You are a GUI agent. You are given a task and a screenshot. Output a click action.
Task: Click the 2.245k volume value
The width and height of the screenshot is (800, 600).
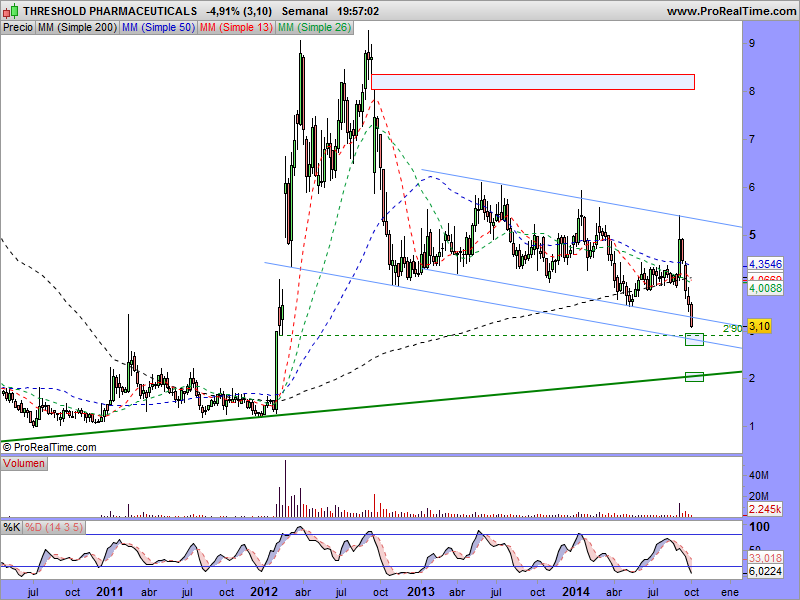765,509
